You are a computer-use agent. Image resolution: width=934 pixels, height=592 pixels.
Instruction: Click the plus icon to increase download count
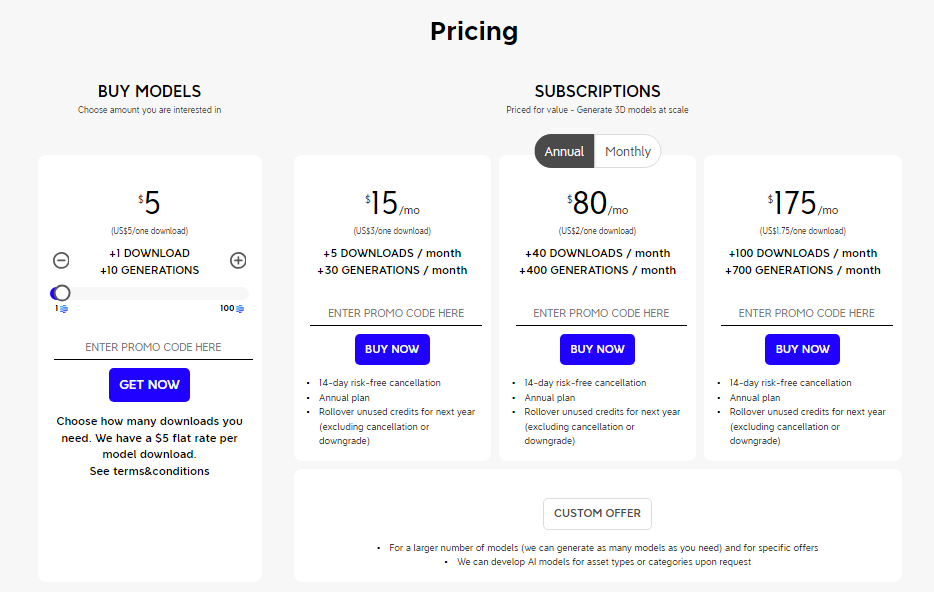pos(238,260)
